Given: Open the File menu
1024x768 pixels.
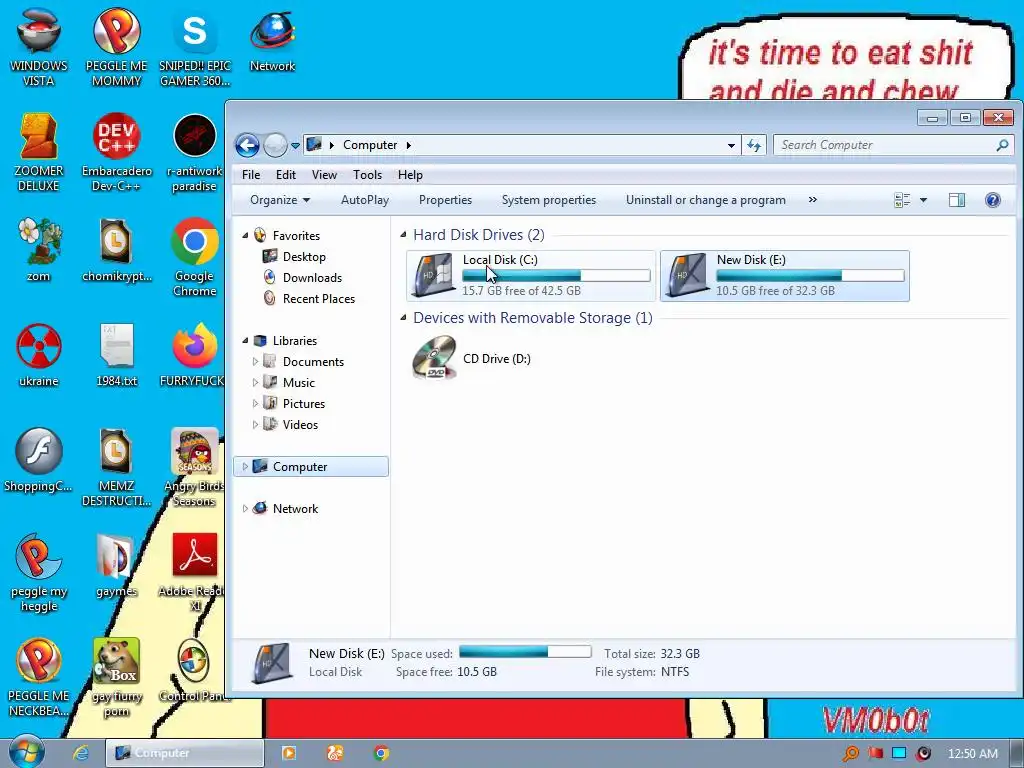Looking at the screenshot, I should point(251,174).
